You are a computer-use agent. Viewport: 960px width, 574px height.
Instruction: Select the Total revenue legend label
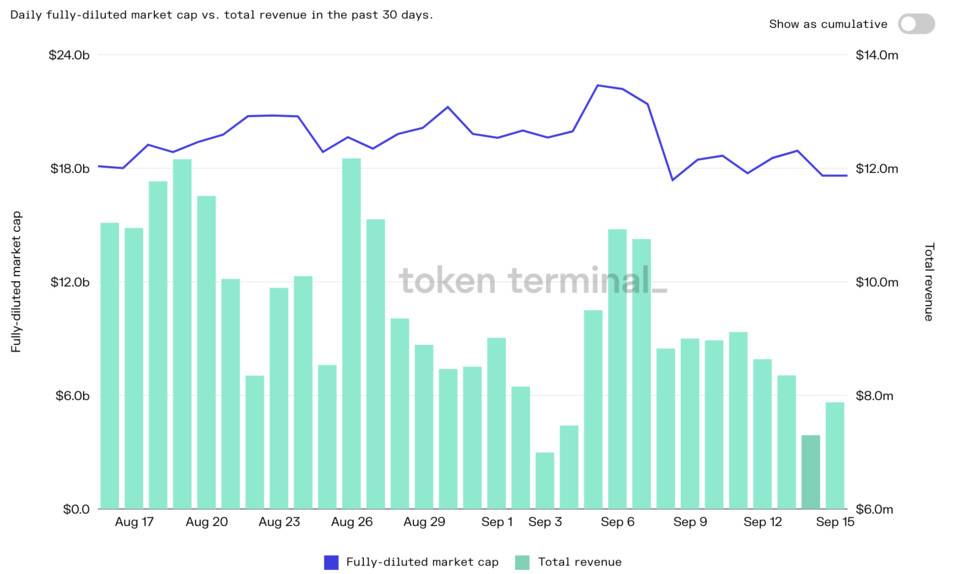pyautogui.click(x=580, y=562)
